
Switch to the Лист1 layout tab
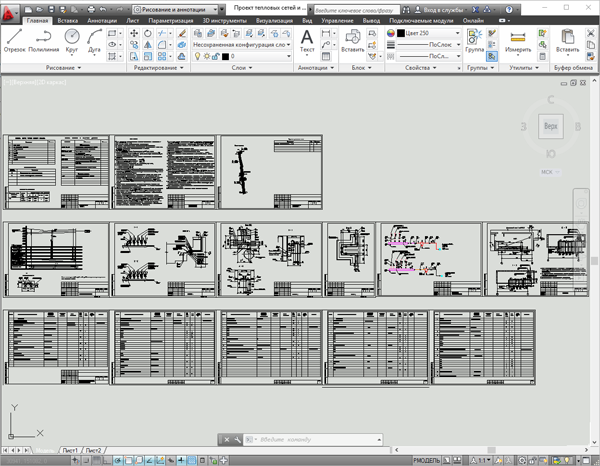70,450
